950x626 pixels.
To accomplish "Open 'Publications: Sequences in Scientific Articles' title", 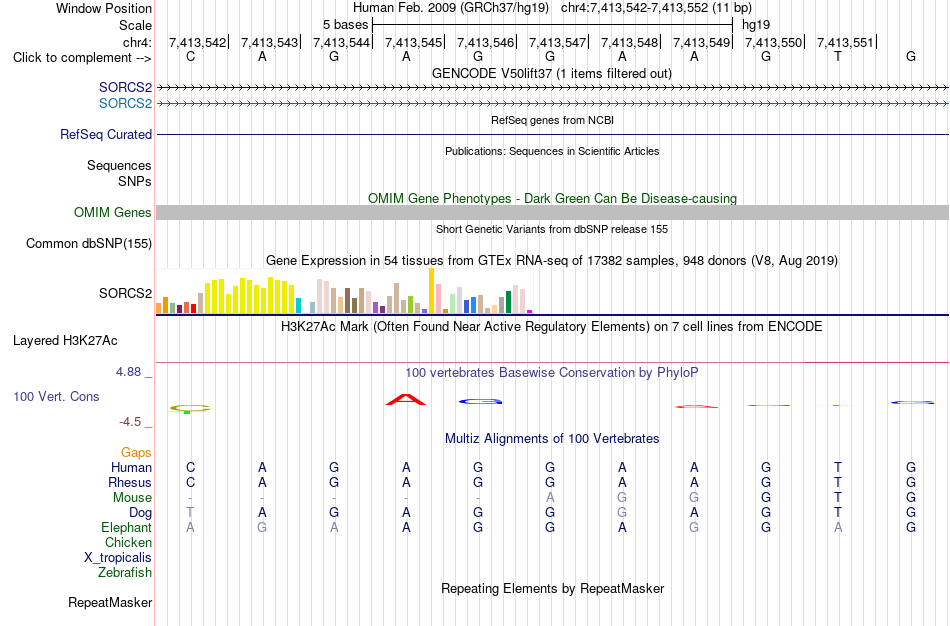I will (x=552, y=151).
